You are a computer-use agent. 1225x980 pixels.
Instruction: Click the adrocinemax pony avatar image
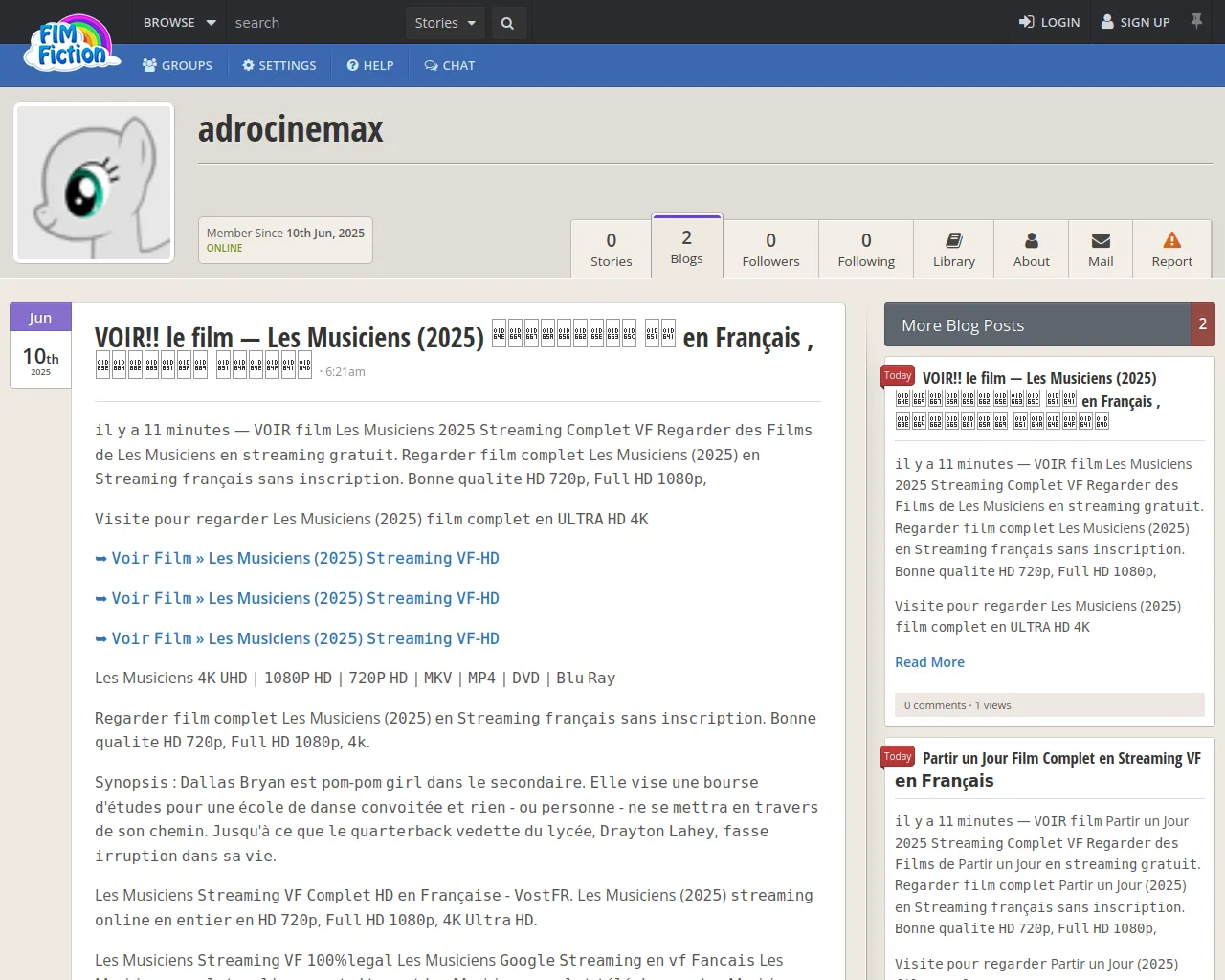[94, 183]
